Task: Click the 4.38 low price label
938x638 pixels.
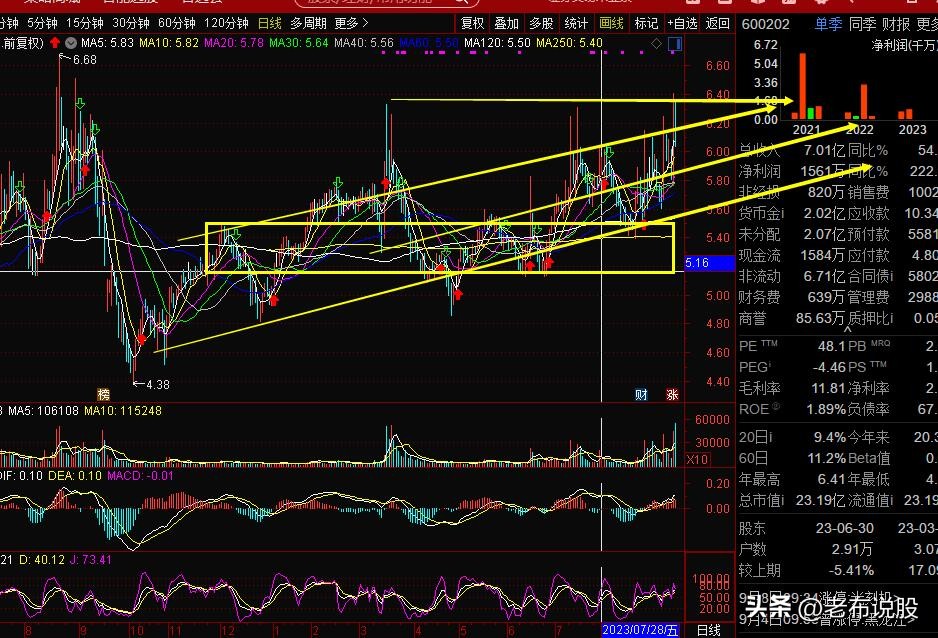Action: click(158, 384)
